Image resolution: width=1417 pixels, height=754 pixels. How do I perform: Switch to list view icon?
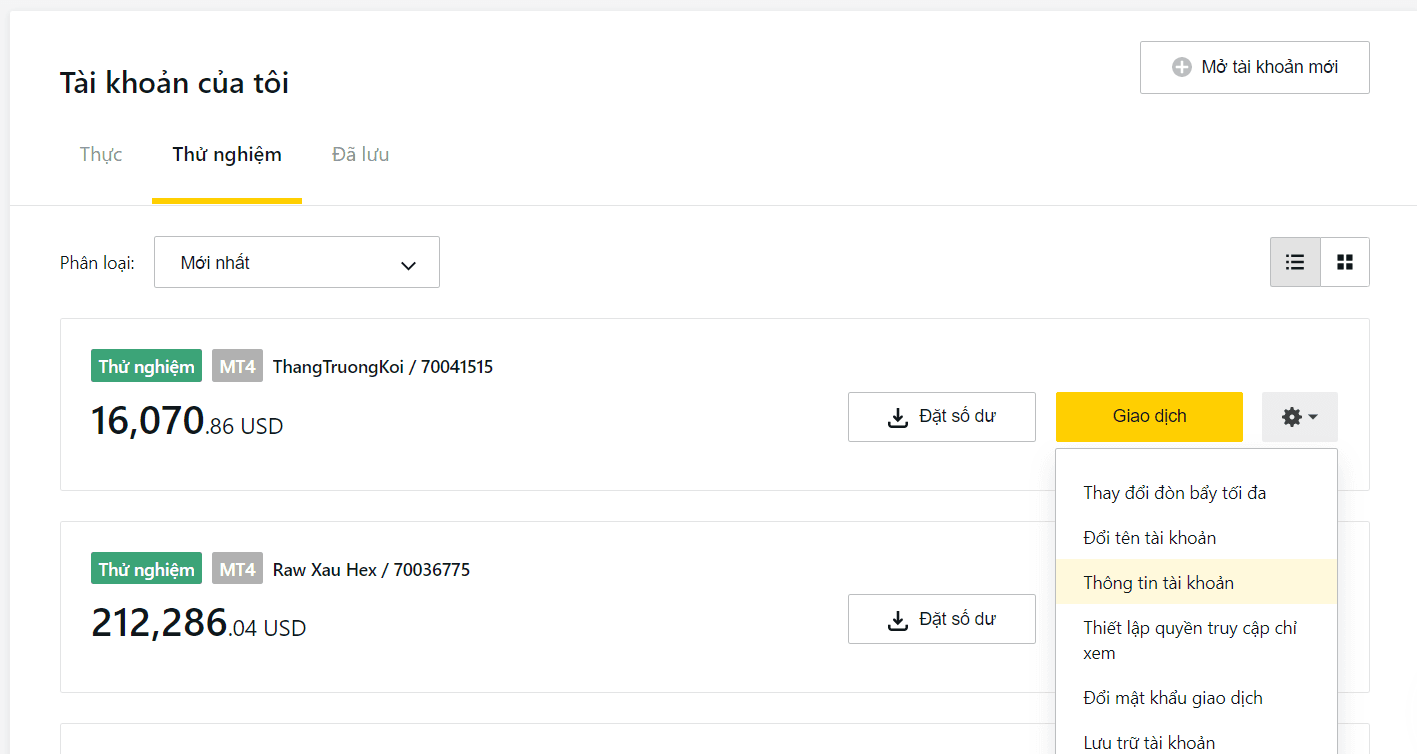(1295, 262)
